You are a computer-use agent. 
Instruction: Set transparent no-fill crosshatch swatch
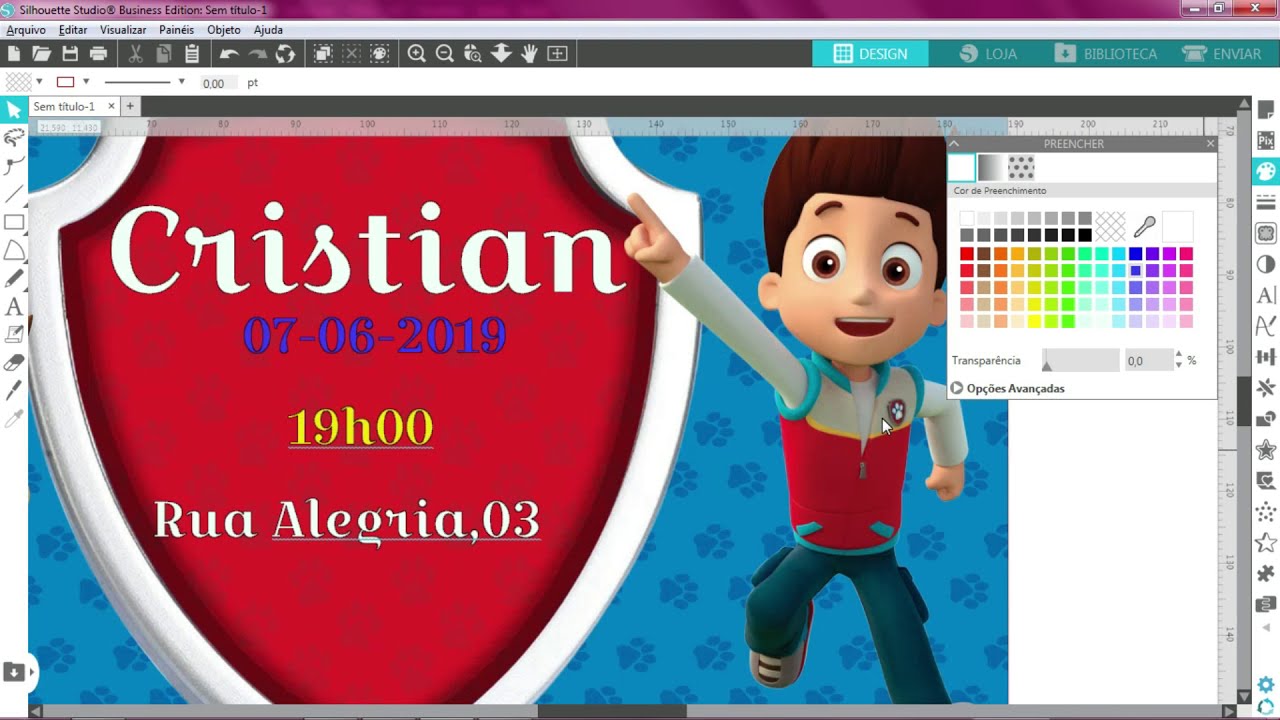point(1110,226)
